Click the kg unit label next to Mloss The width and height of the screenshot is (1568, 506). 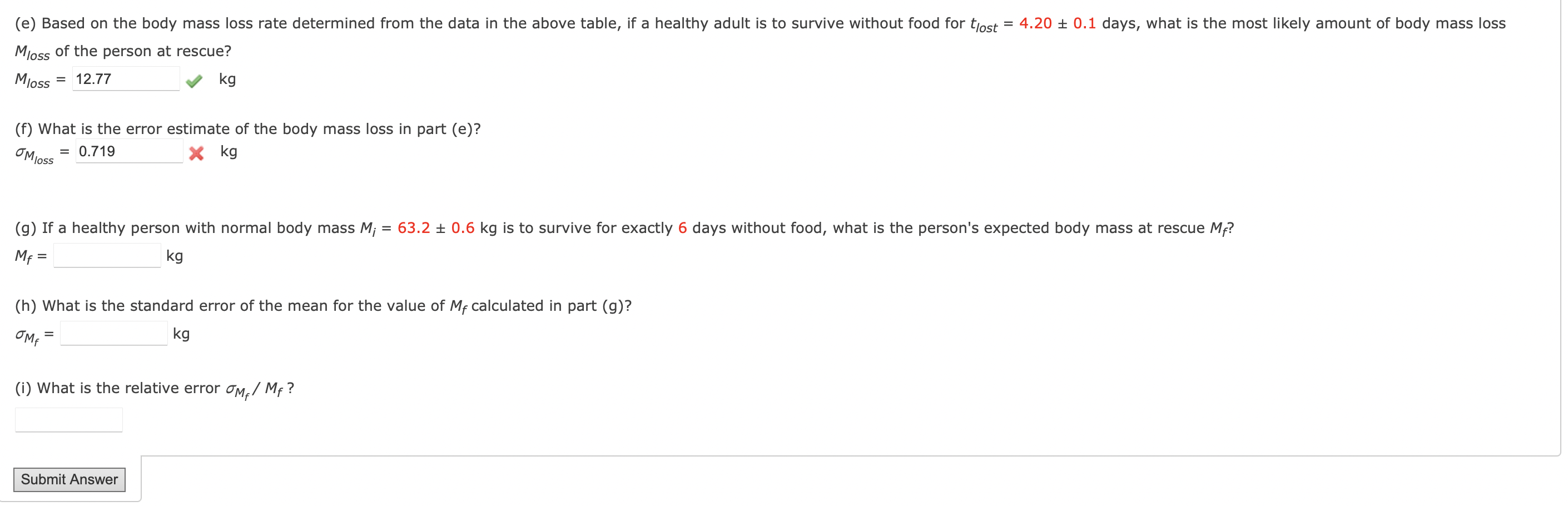tap(229, 79)
